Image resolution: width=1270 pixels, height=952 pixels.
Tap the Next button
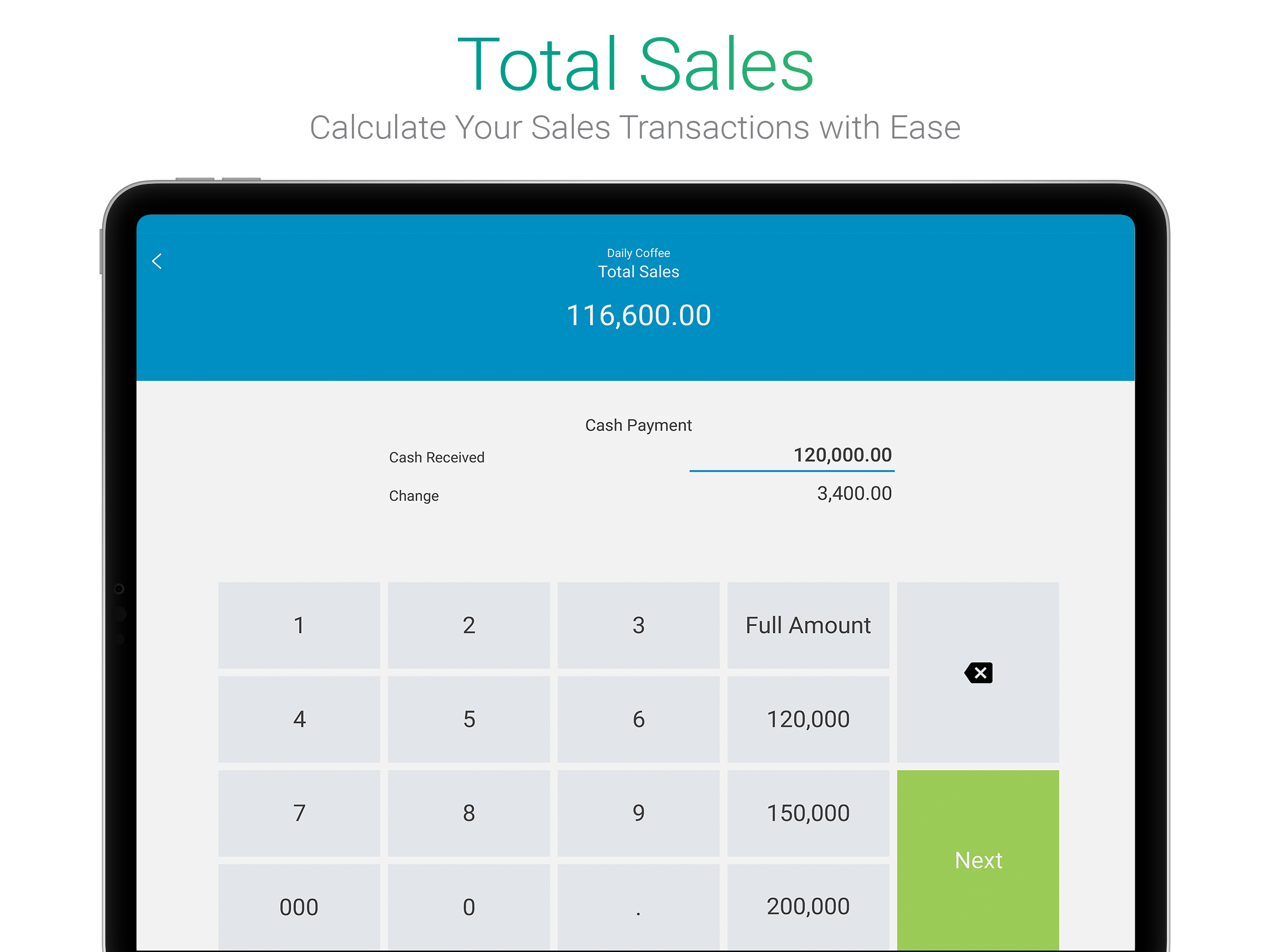(x=978, y=860)
